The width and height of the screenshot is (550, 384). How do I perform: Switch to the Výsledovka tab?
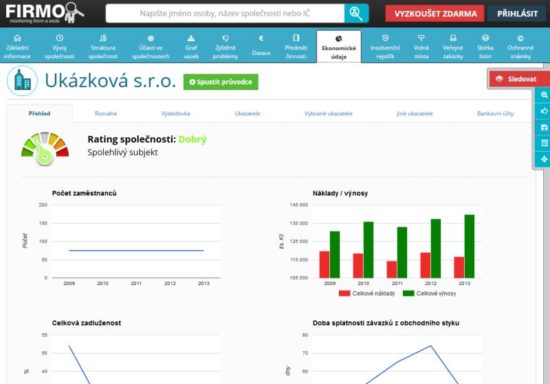(x=175, y=114)
